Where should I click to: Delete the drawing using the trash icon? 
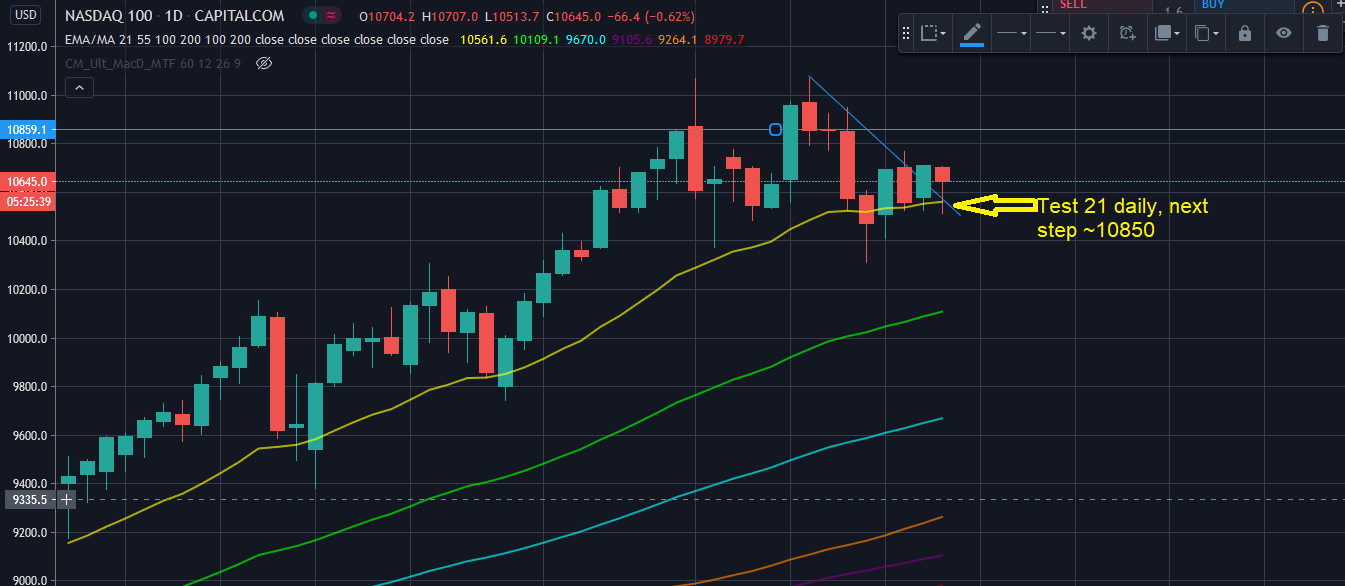[x=1322, y=32]
